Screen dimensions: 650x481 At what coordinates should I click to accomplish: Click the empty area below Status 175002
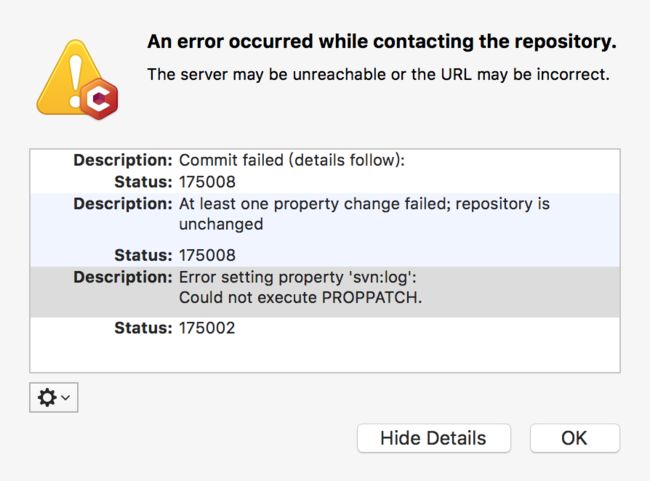tap(325, 355)
